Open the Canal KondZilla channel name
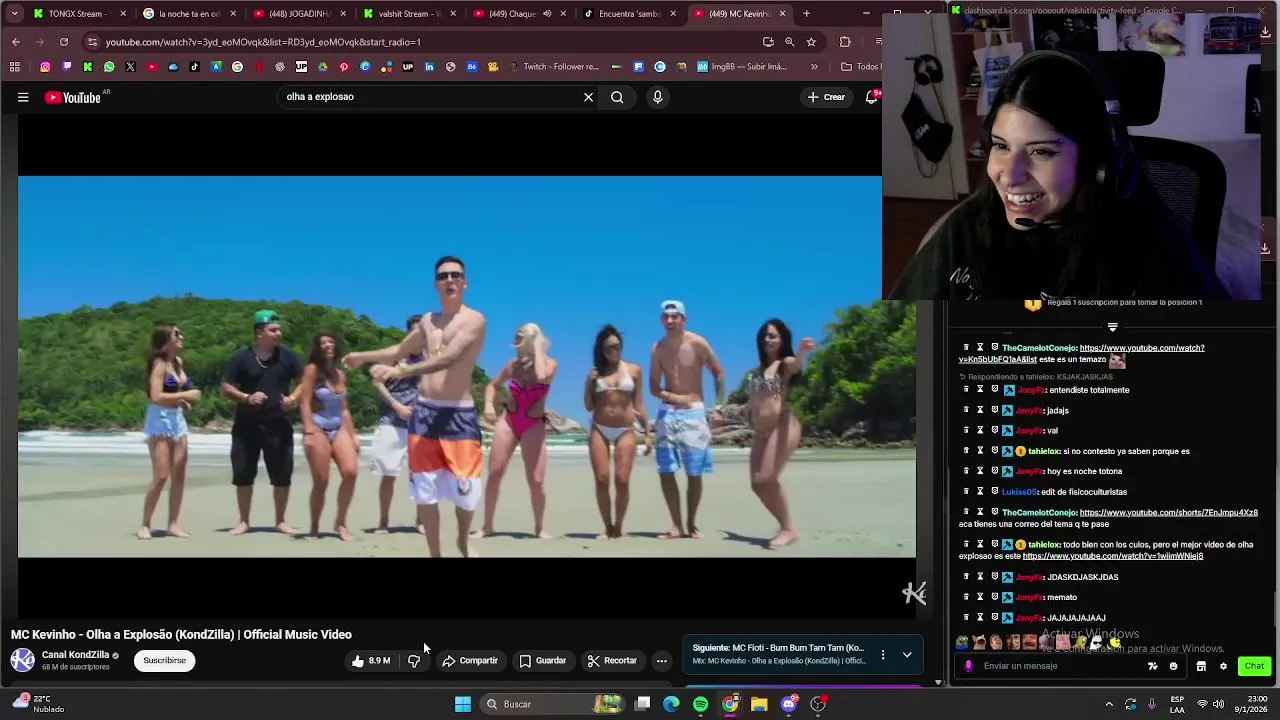 pos(75,655)
